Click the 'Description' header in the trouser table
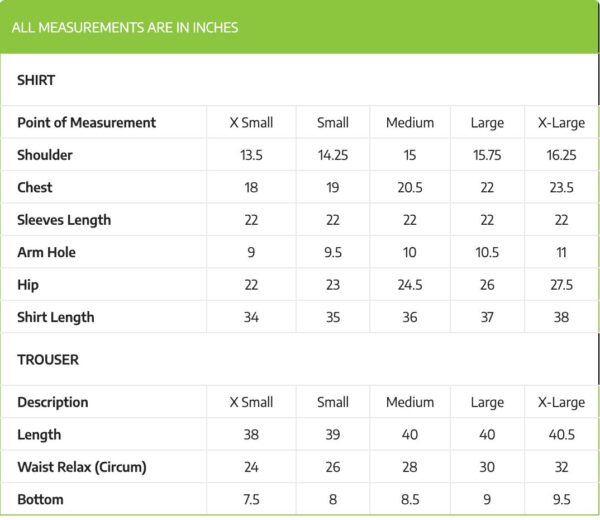 click(x=53, y=402)
